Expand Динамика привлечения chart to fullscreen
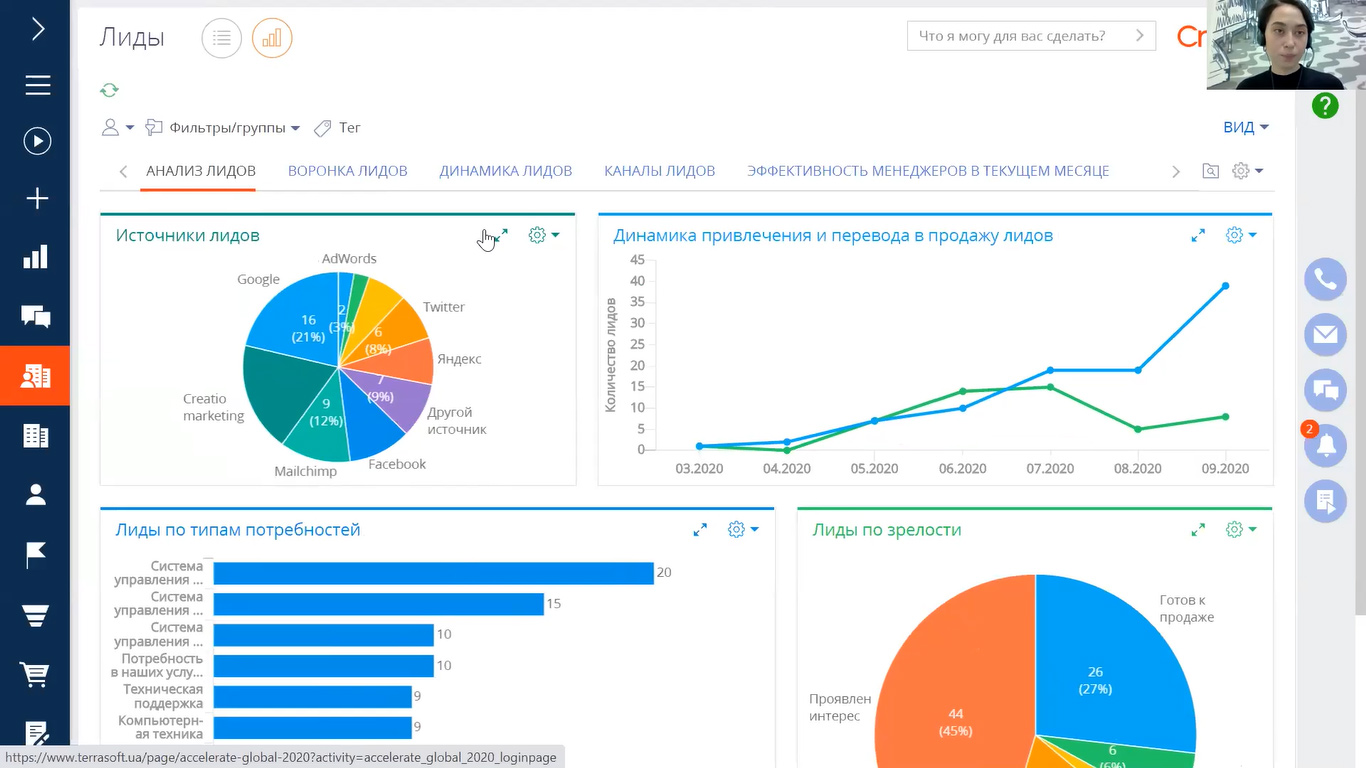Viewport: 1366px width, 768px height. coord(1198,235)
